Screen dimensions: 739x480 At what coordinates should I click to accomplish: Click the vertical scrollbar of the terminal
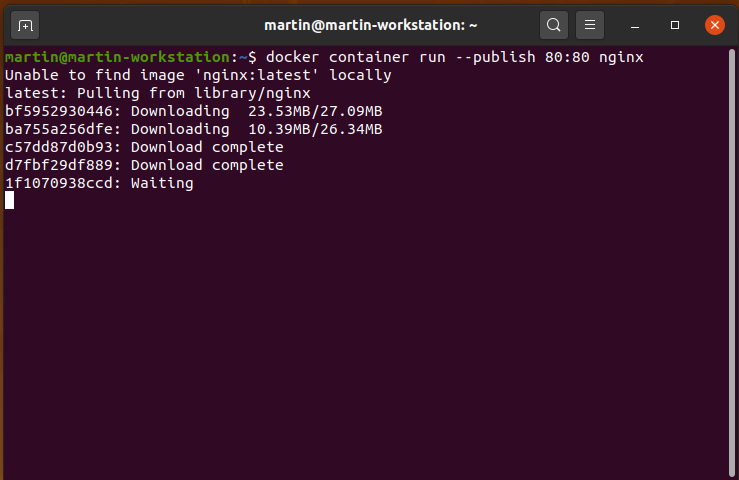(732, 263)
